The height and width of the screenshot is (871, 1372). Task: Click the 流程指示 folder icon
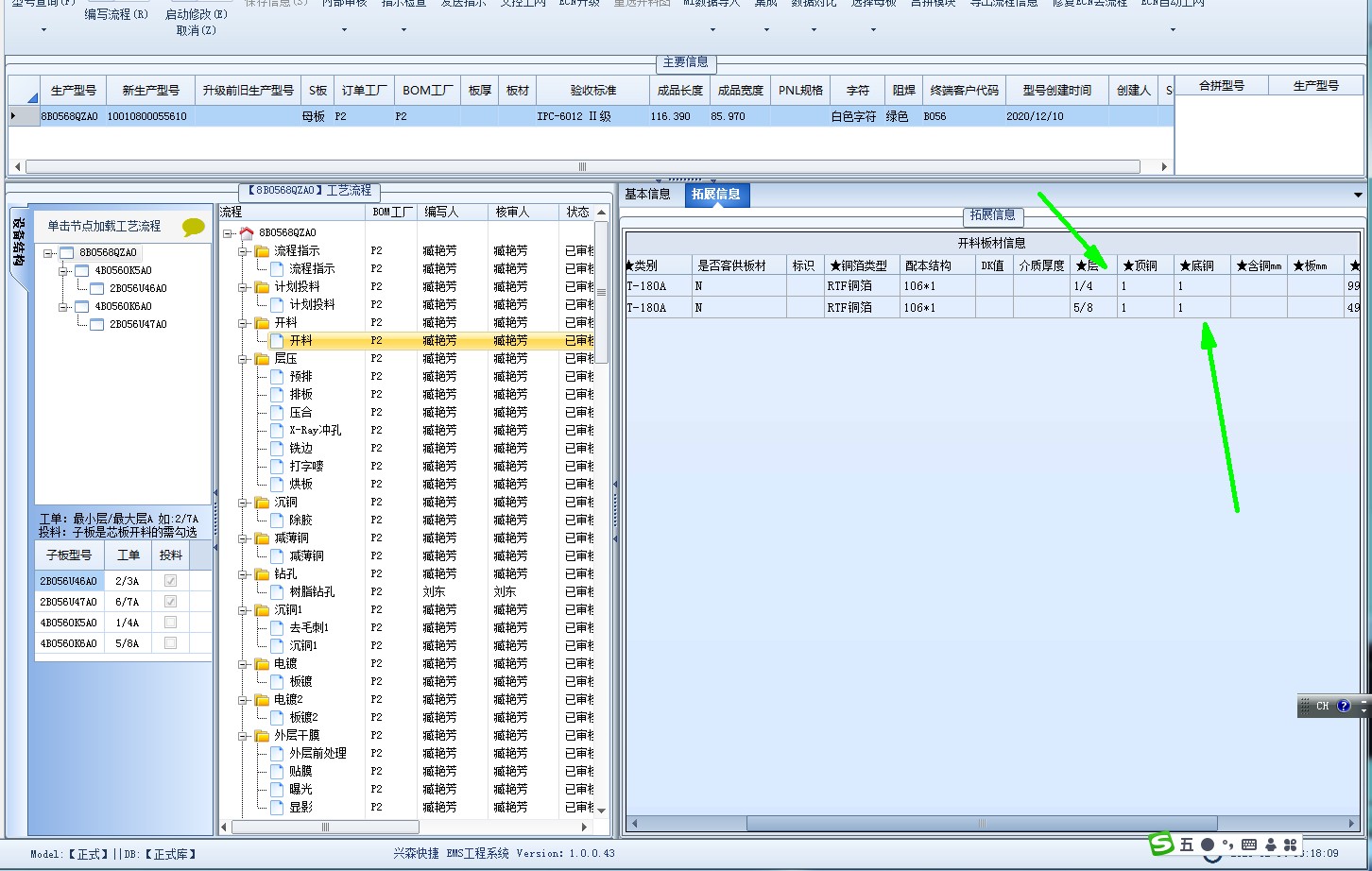pyautogui.click(x=262, y=250)
